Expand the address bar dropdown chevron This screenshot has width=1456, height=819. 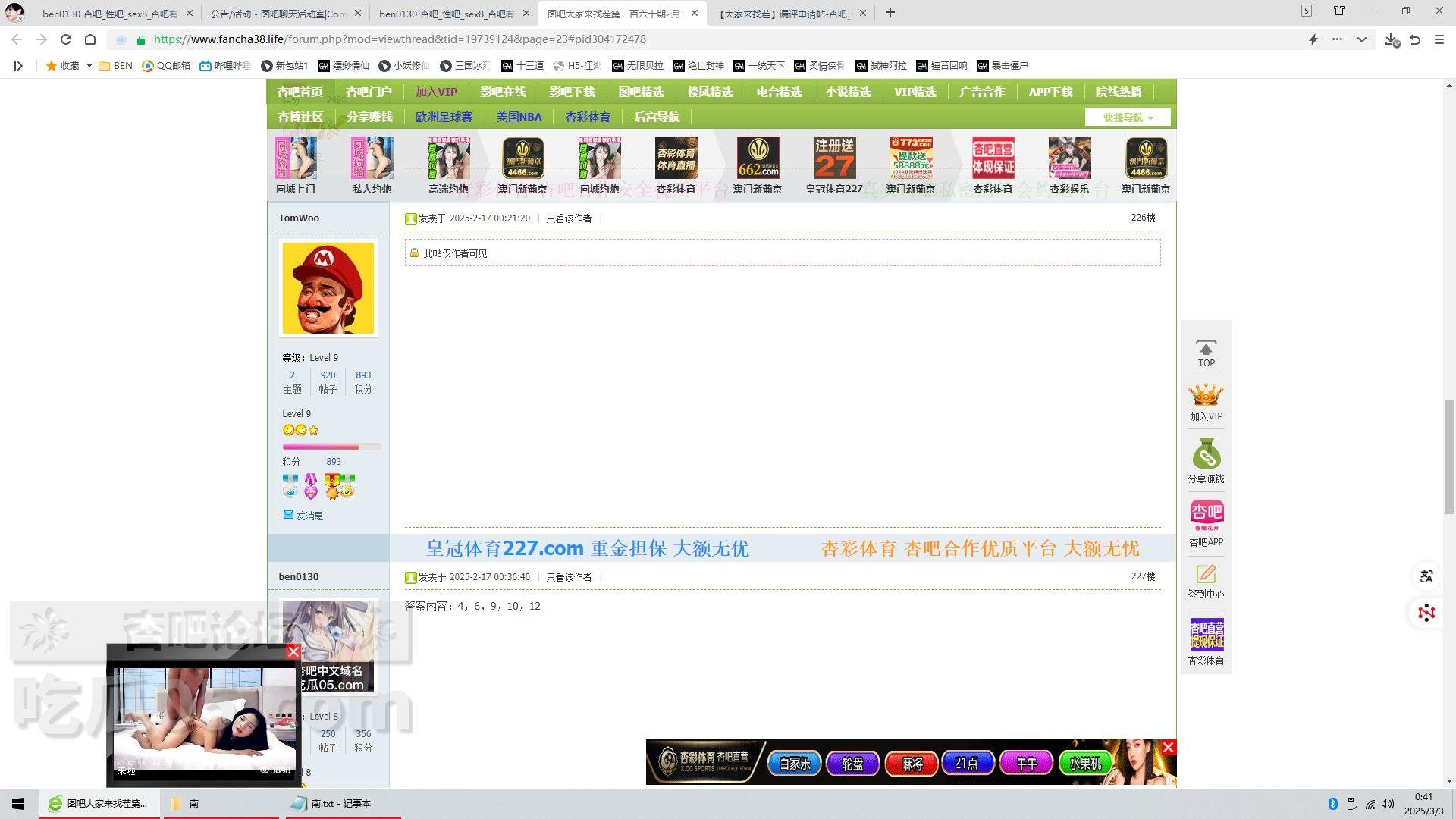[x=1362, y=39]
